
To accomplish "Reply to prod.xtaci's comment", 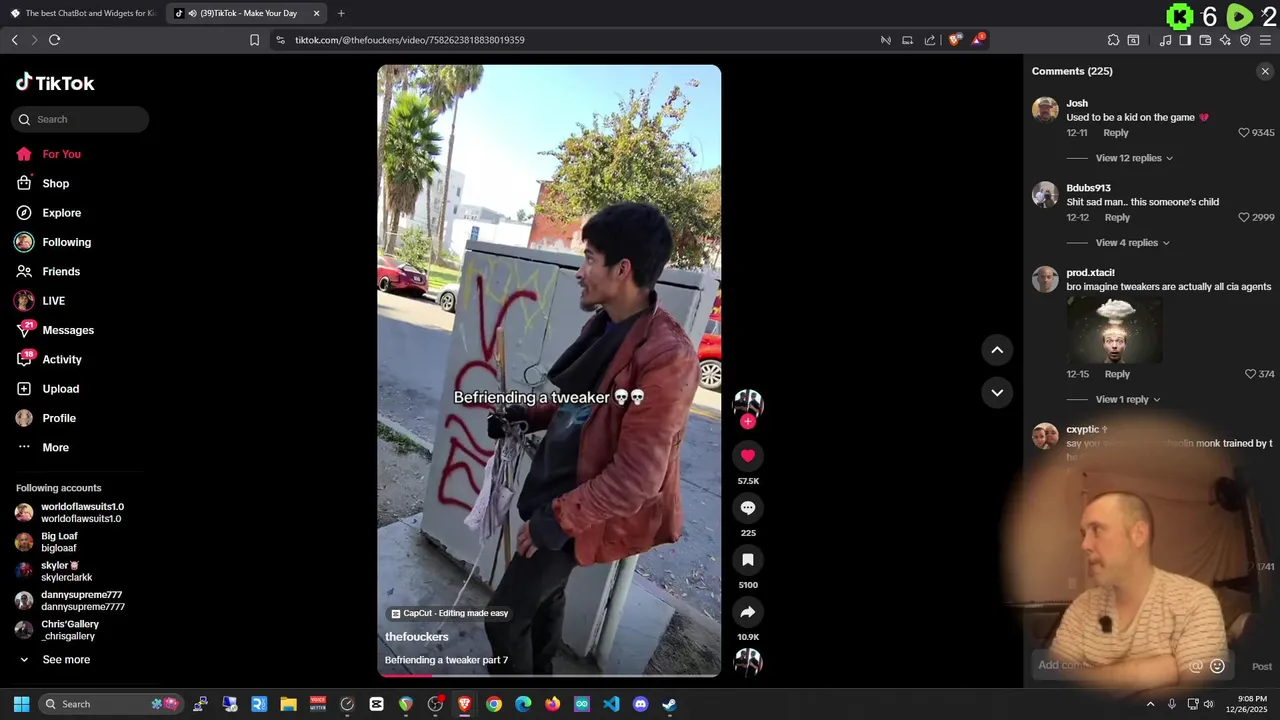I will (1117, 374).
